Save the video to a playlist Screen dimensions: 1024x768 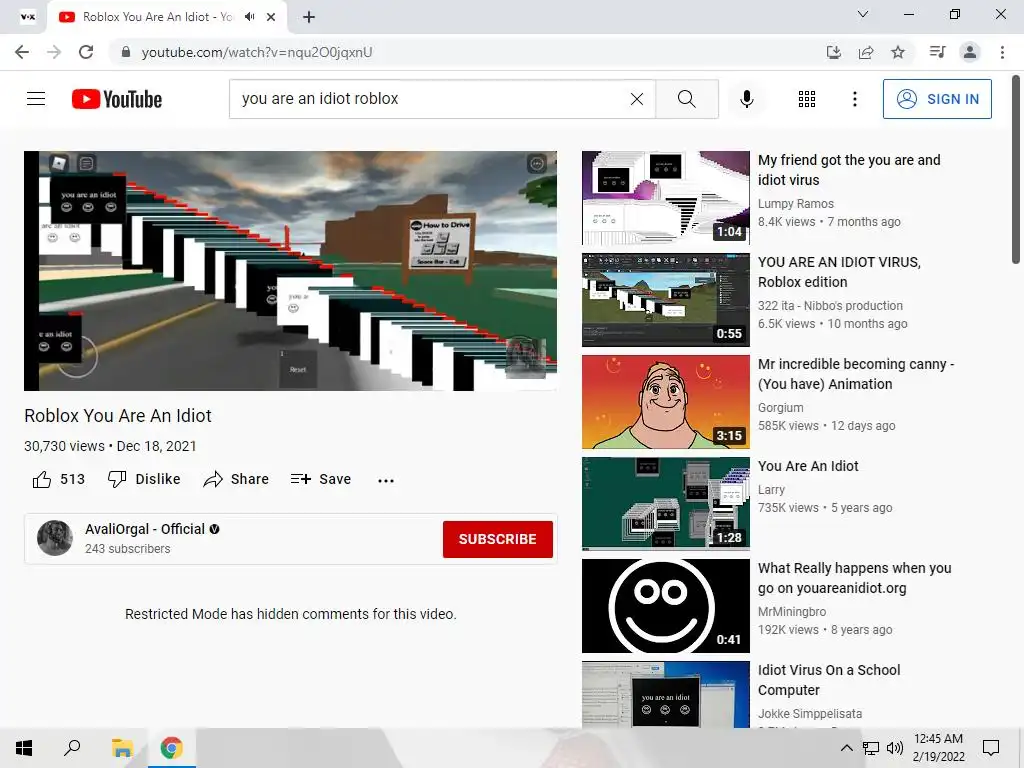(x=321, y=479)
